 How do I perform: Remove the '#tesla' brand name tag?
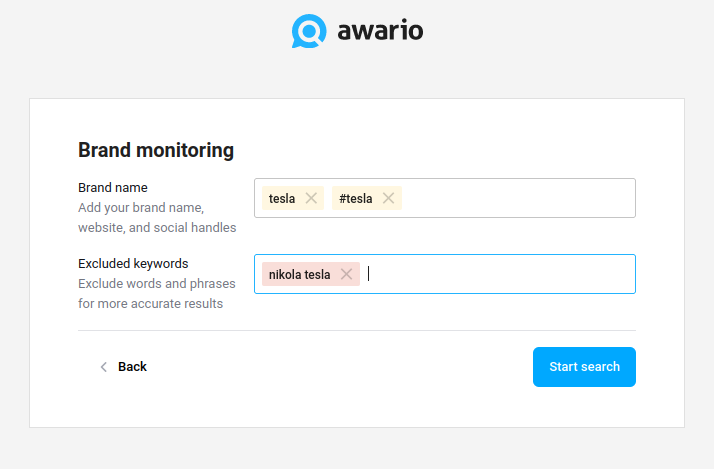388,198
